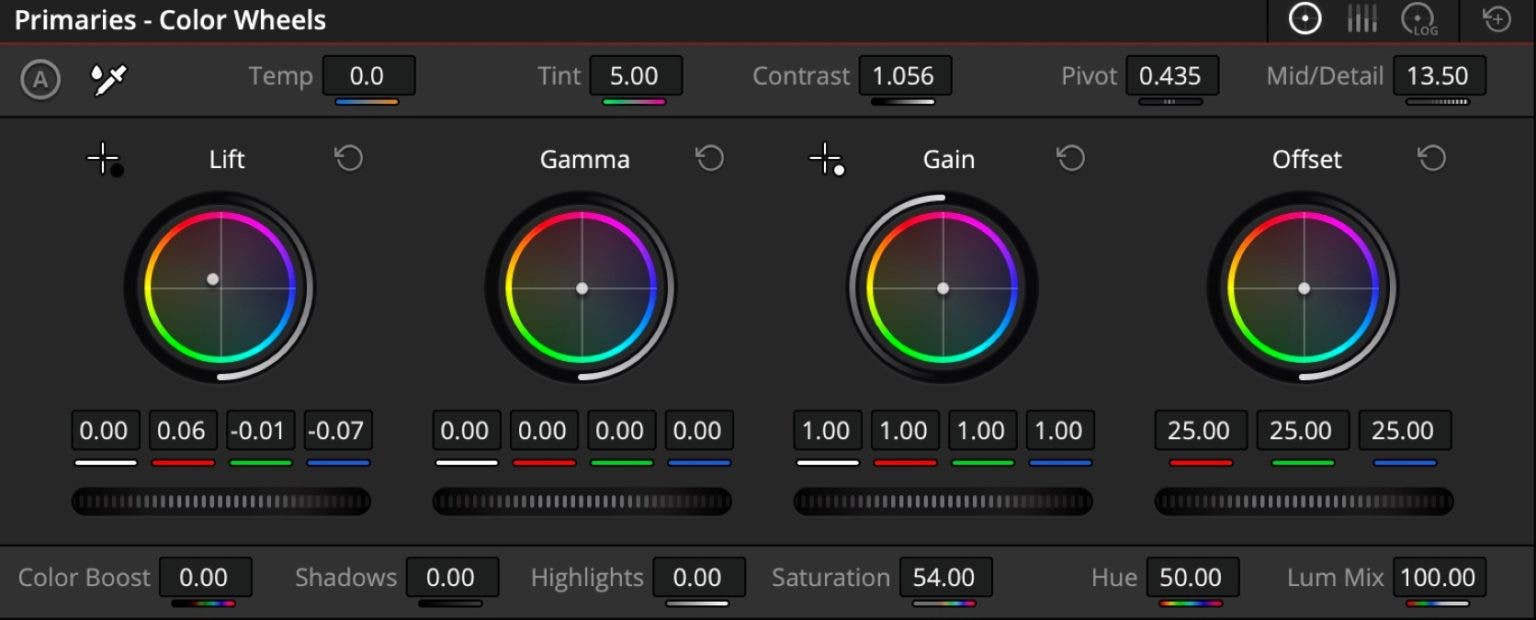Screen dimensions: 1536x620
Task: Reset the Offset color wheel
Action: click(1432, 158)
